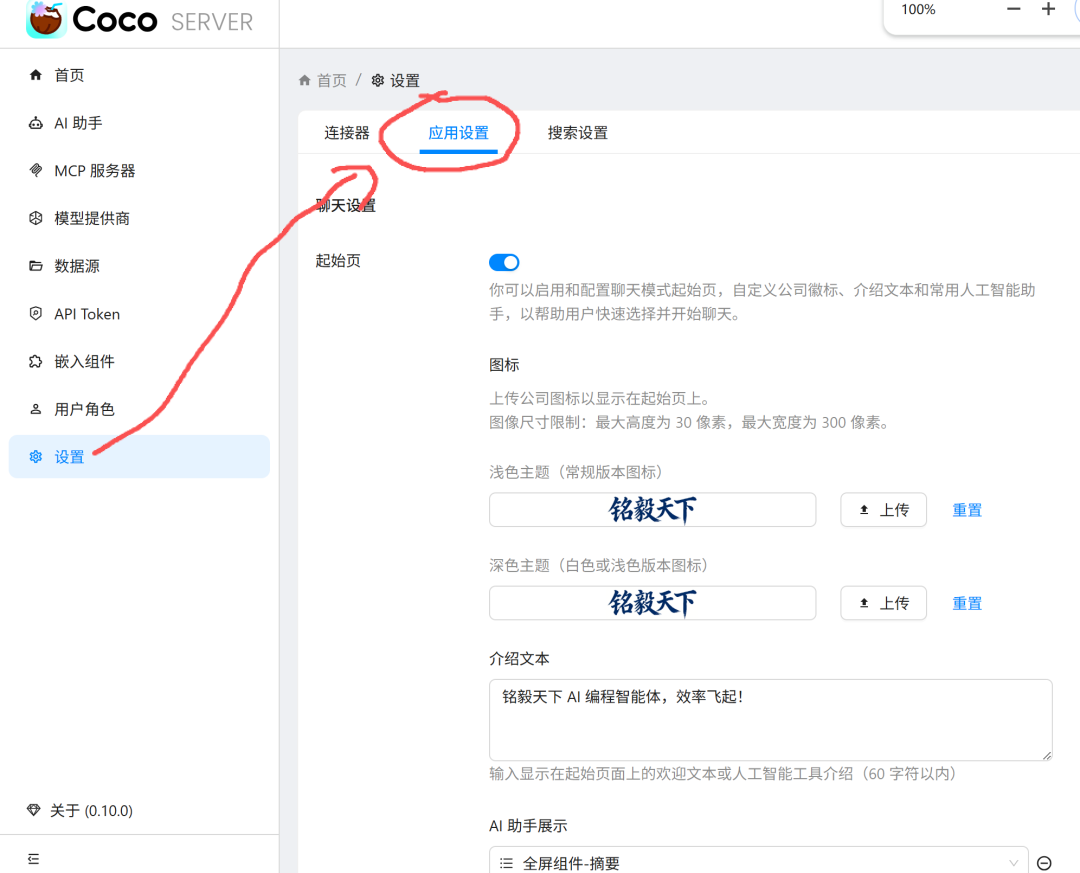1080x873 pixels.
Task: Reset the light theme icon via 重置
Action: click(x=966, y=510)
